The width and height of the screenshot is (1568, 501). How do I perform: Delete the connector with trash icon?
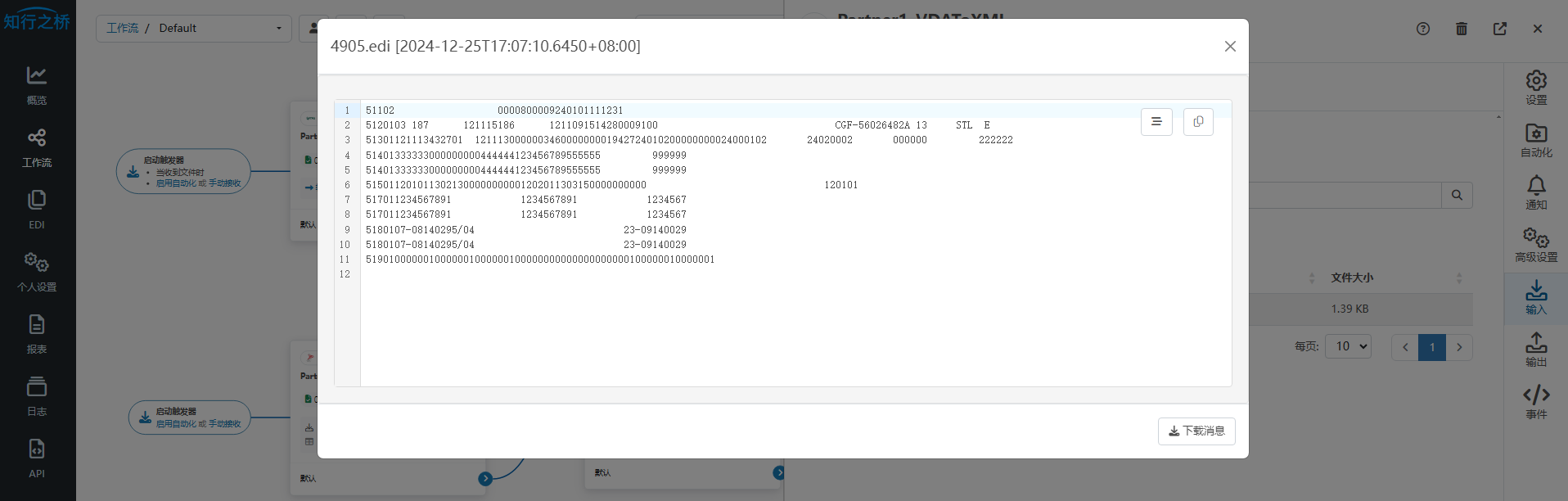(x=1462, y=29)
